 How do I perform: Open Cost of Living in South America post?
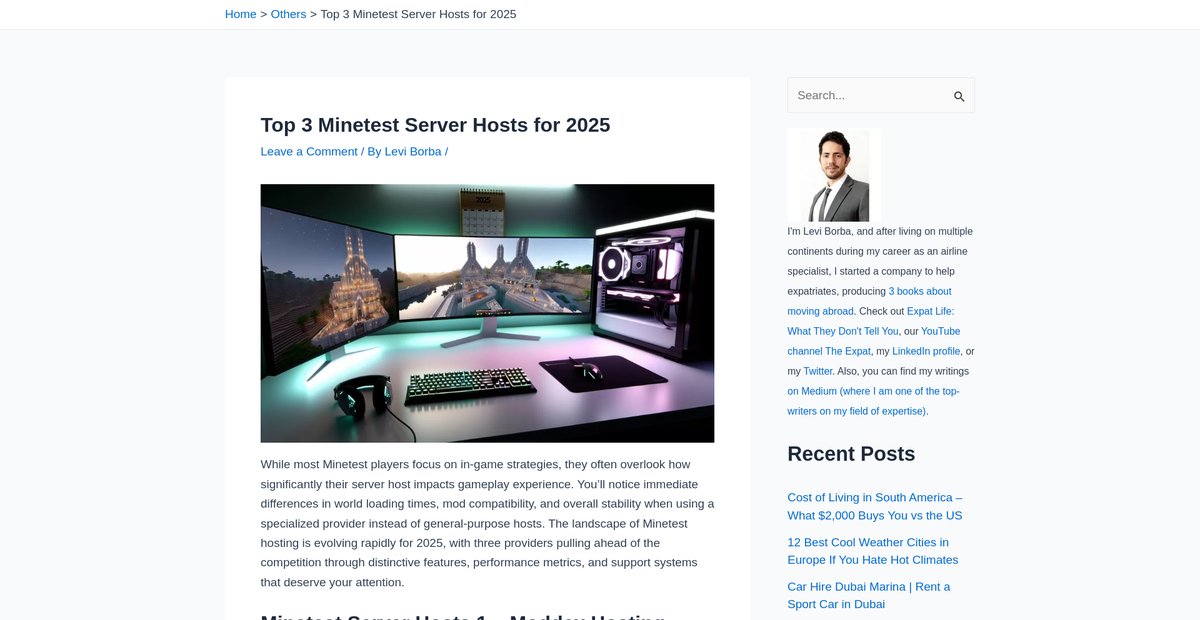pos(875,506)
